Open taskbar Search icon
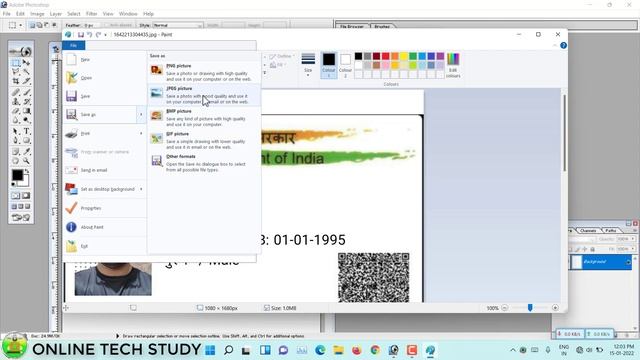The image size is (640, 360). (x=229, y=350)
